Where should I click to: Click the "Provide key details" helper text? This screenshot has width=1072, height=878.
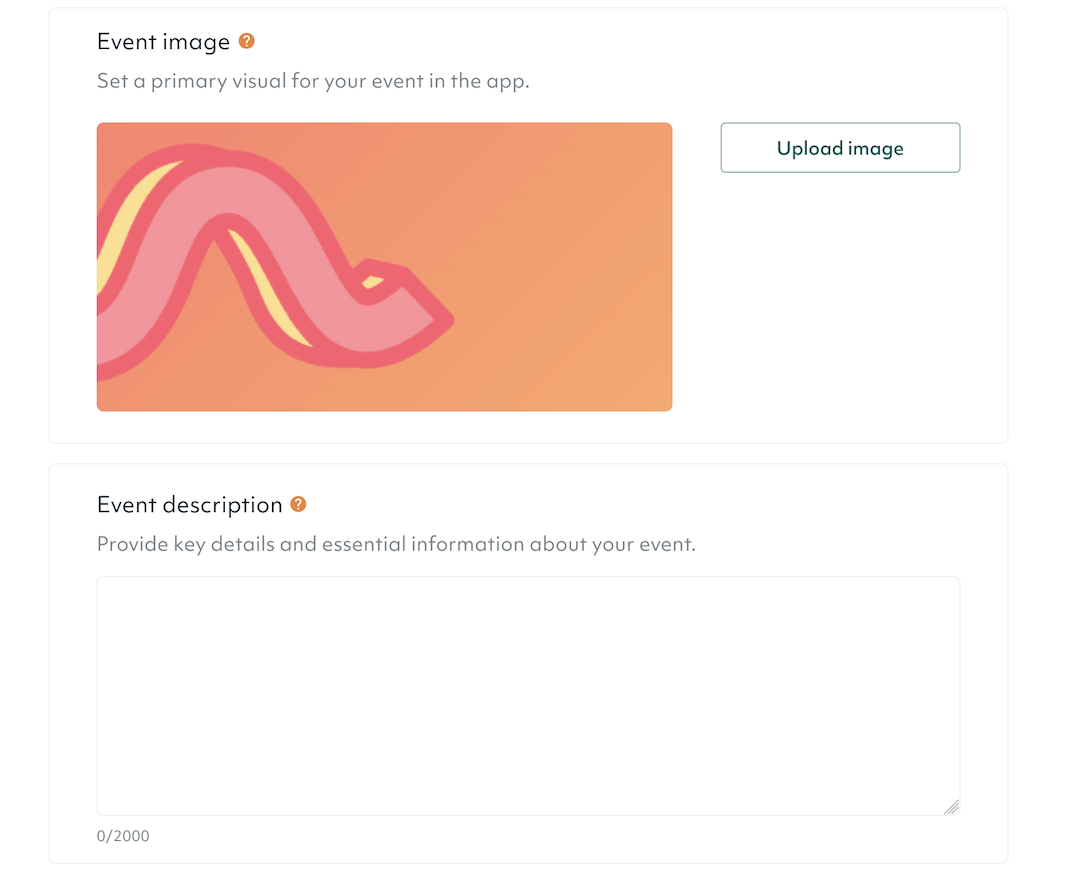[395, 545]
